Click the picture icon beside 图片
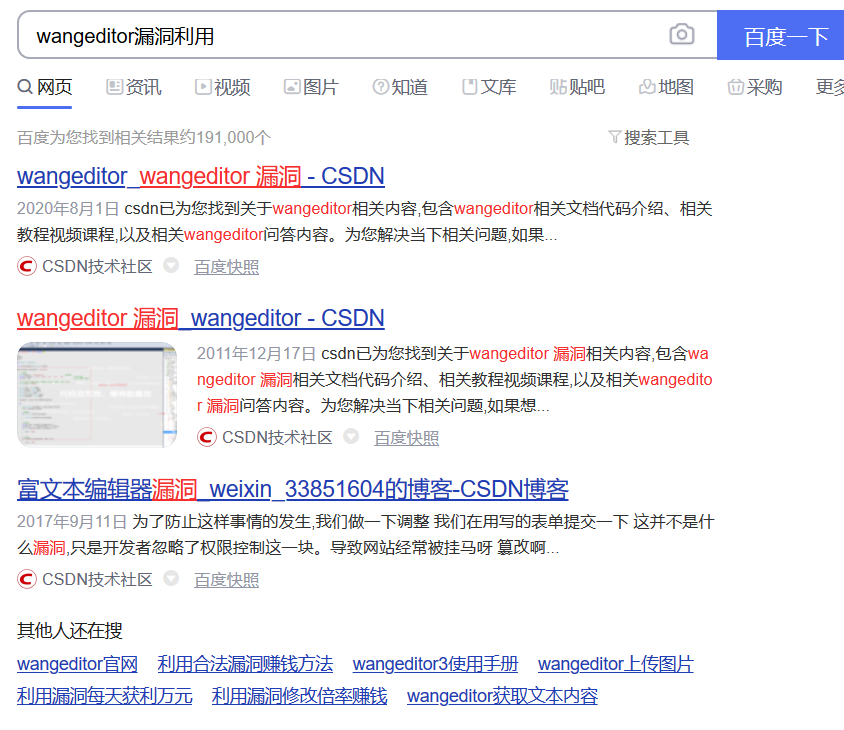Image resolution: width=844 pixels, height=730 pixels. coord(292,86)
